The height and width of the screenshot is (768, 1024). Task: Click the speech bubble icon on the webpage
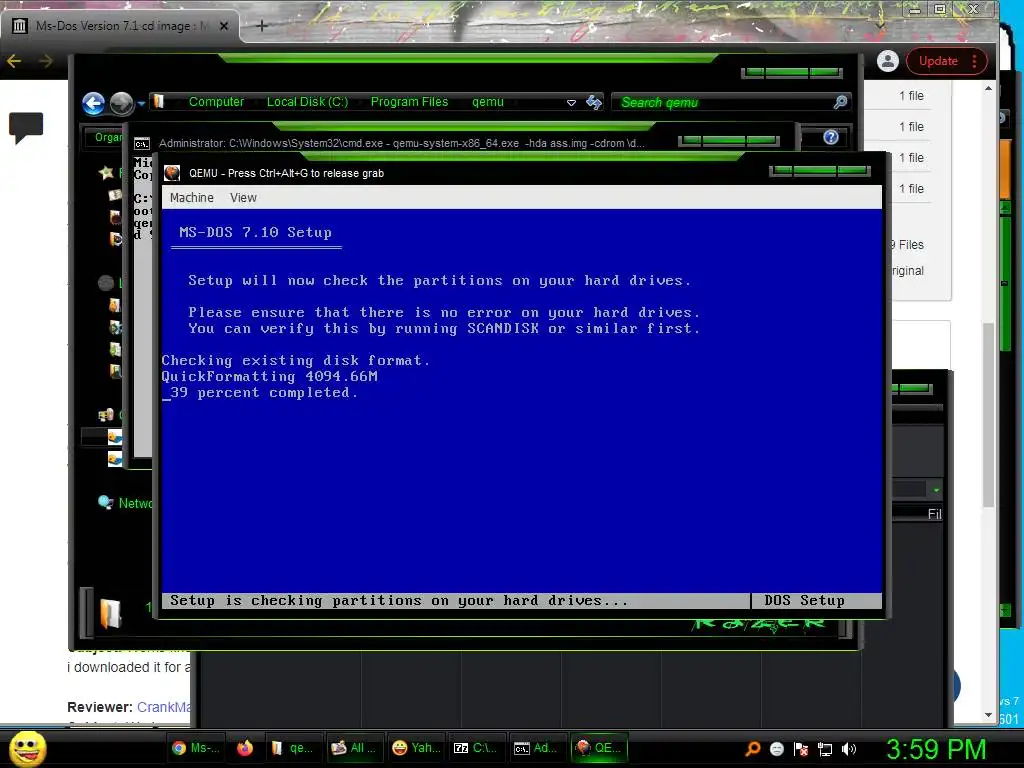pos(26,127)
